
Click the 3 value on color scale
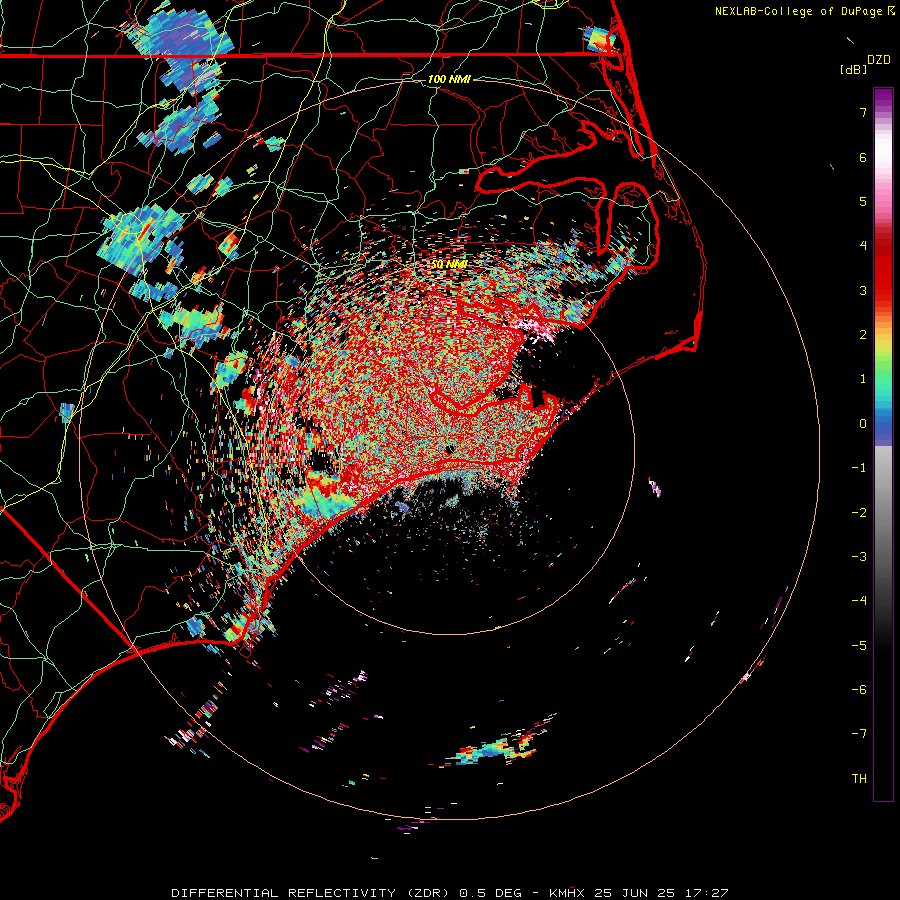863,290
